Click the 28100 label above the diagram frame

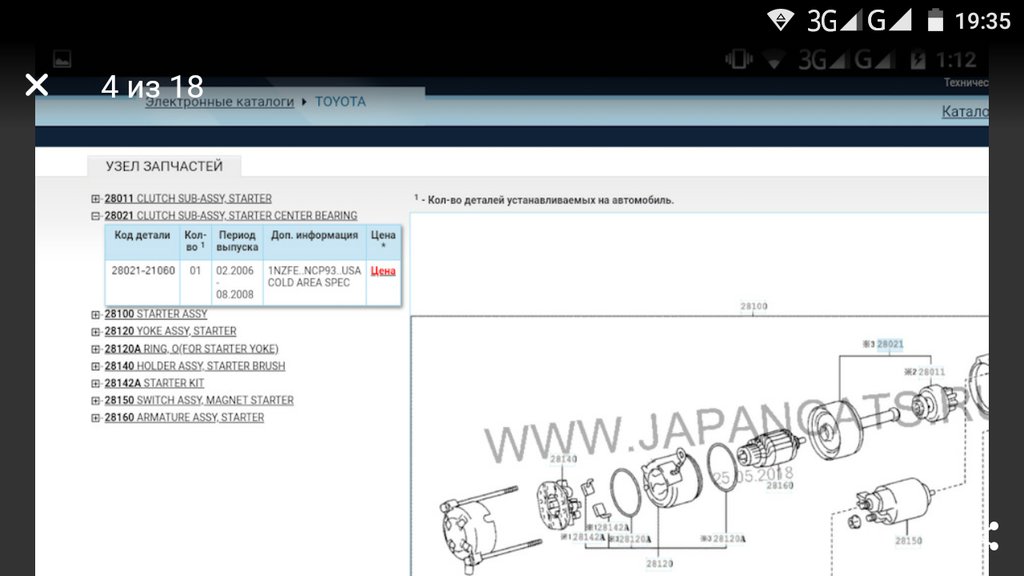coord(754,306)
